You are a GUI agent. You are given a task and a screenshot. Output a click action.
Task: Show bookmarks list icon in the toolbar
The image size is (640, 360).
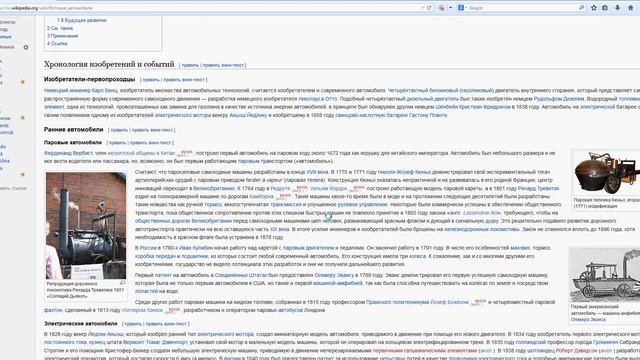(605, 8)
